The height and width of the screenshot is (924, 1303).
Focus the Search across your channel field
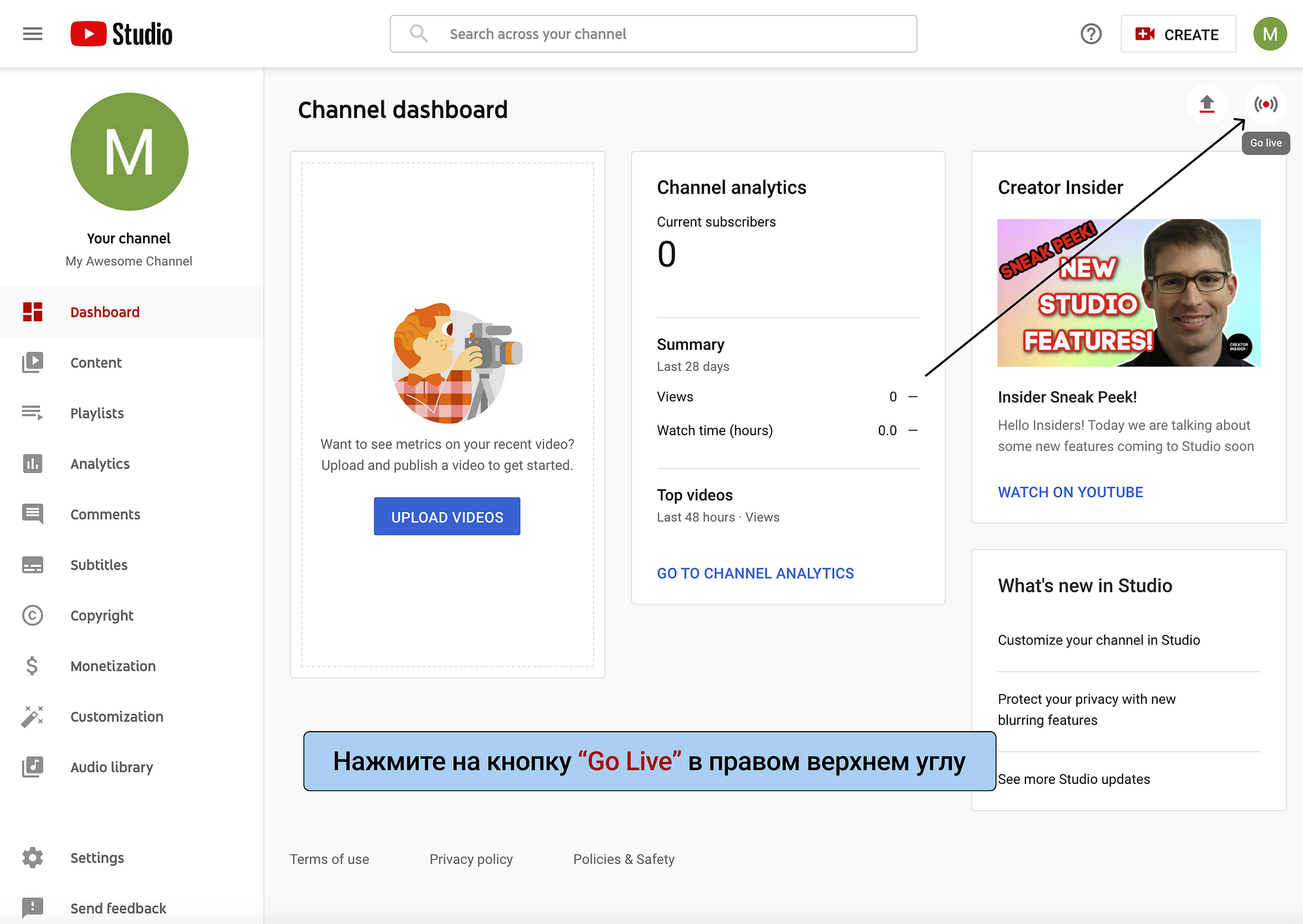[653, 34]
